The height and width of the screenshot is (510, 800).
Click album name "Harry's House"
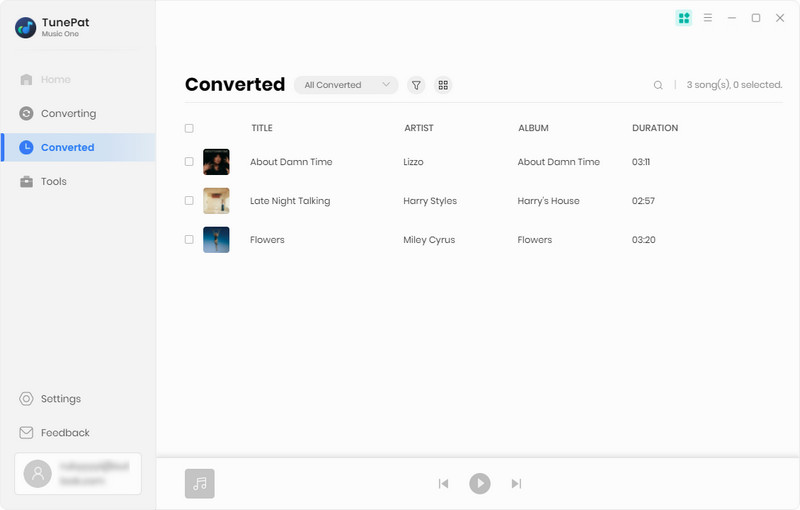click(x=548, y=201)
